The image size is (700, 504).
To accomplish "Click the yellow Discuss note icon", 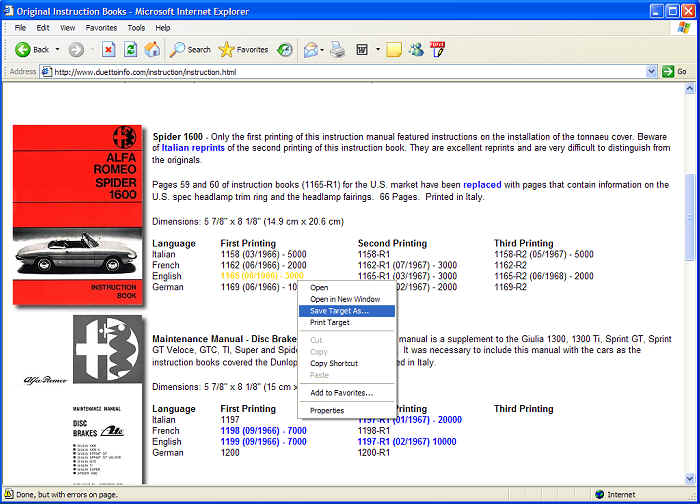I will coord(394,50).
